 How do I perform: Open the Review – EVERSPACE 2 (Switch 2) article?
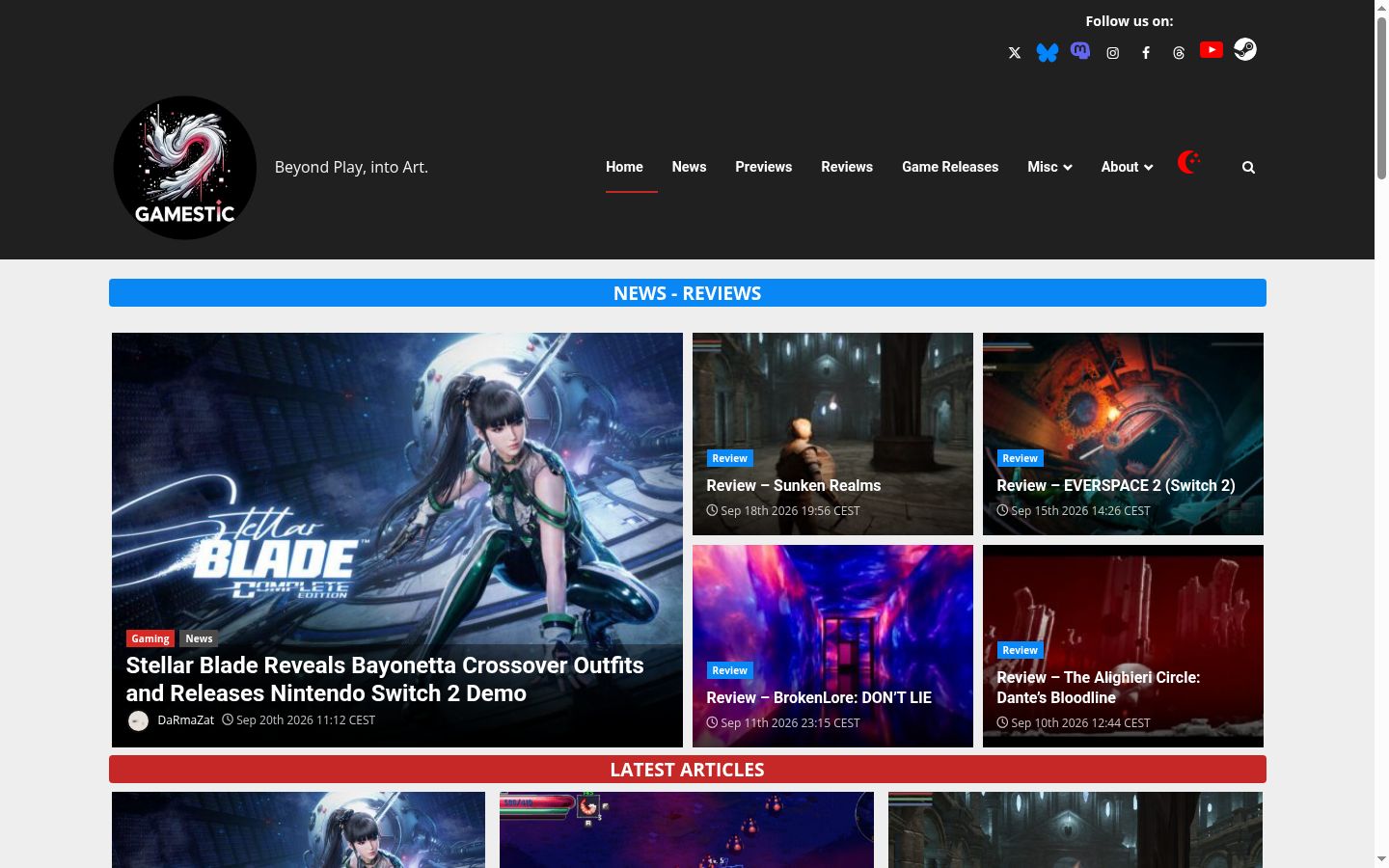pos(1116,485)
